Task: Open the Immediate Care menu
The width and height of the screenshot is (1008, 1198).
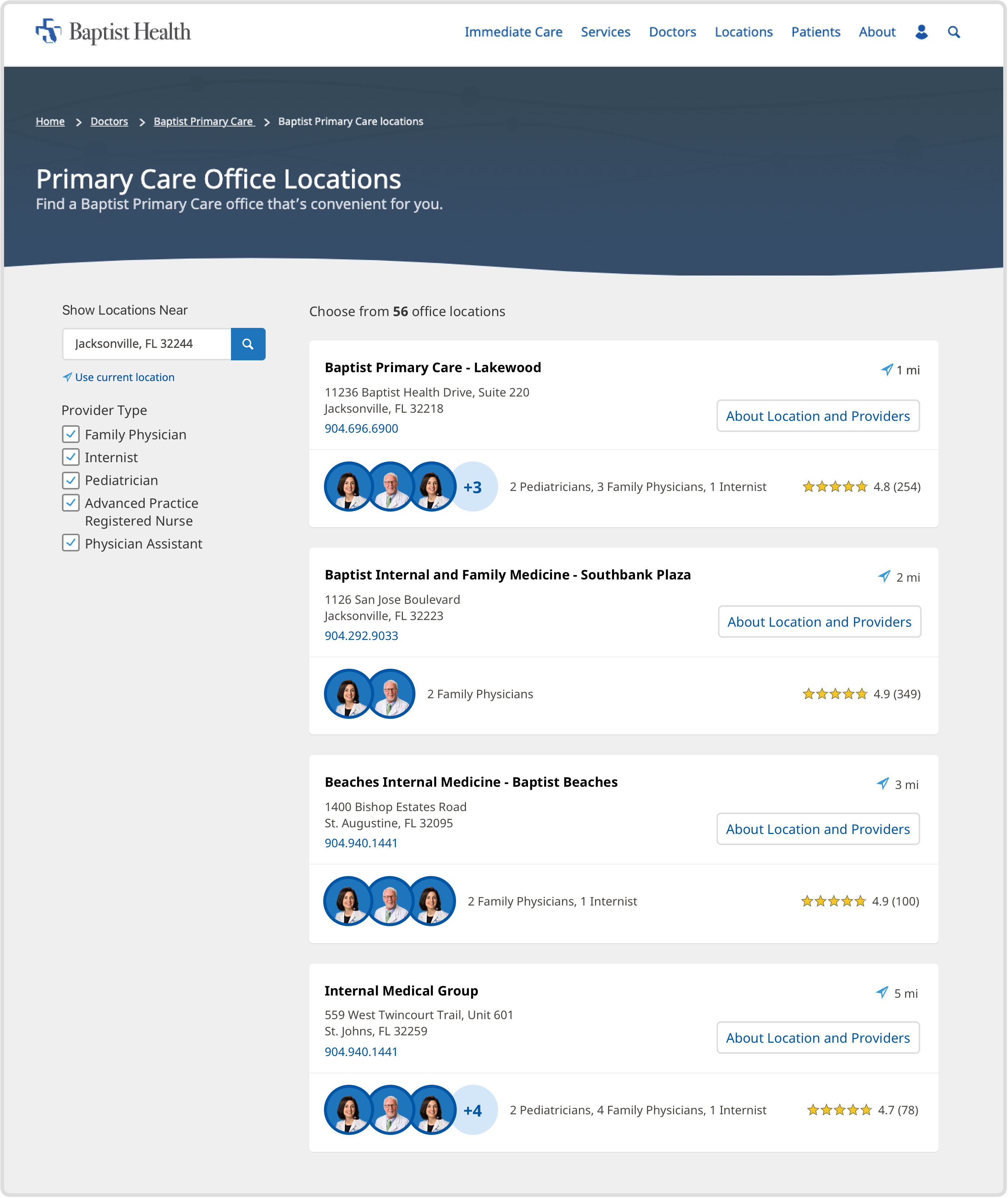Action: pyautogui.click(x=514, y=32)
